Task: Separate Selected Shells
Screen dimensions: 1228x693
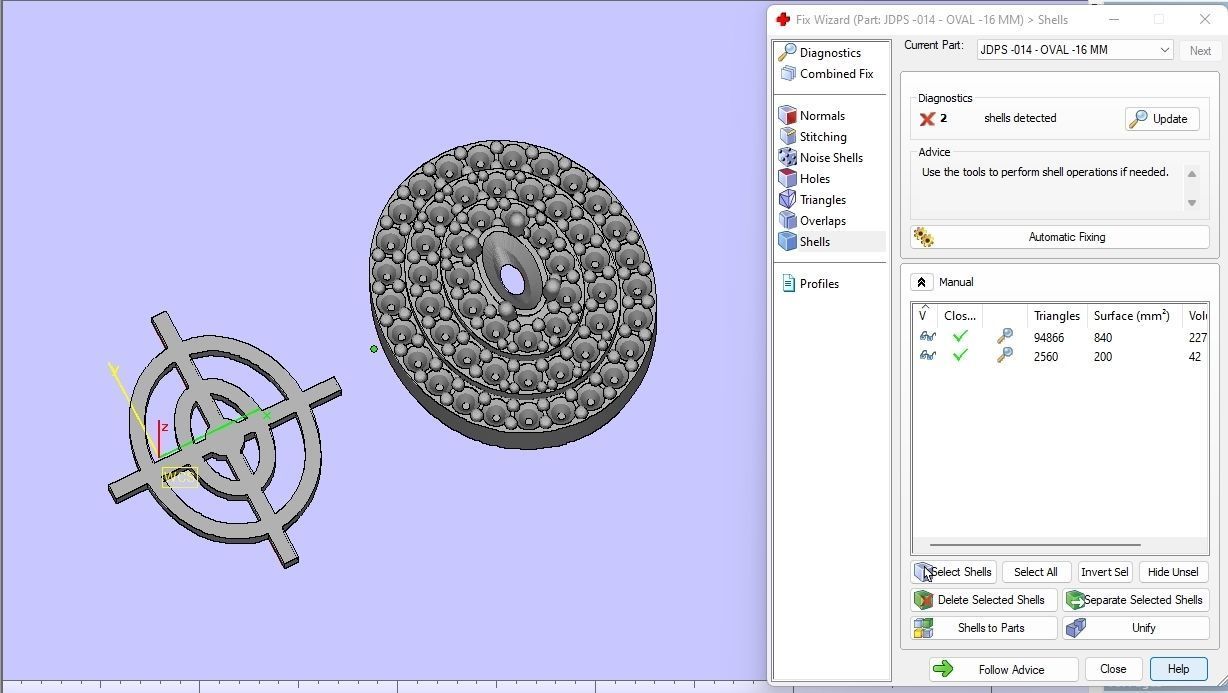Action: [x=1135, y=600]
